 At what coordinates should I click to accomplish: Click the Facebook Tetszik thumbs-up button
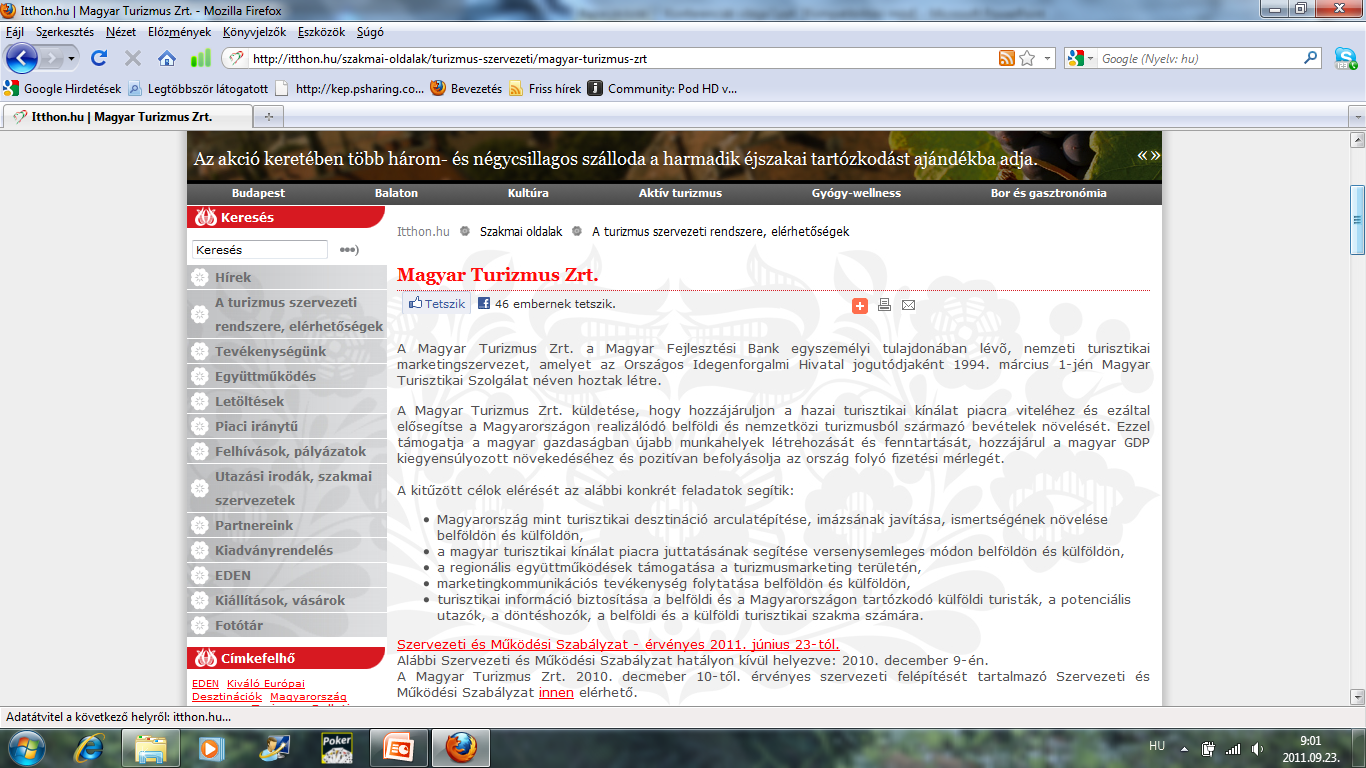point(437,304)
